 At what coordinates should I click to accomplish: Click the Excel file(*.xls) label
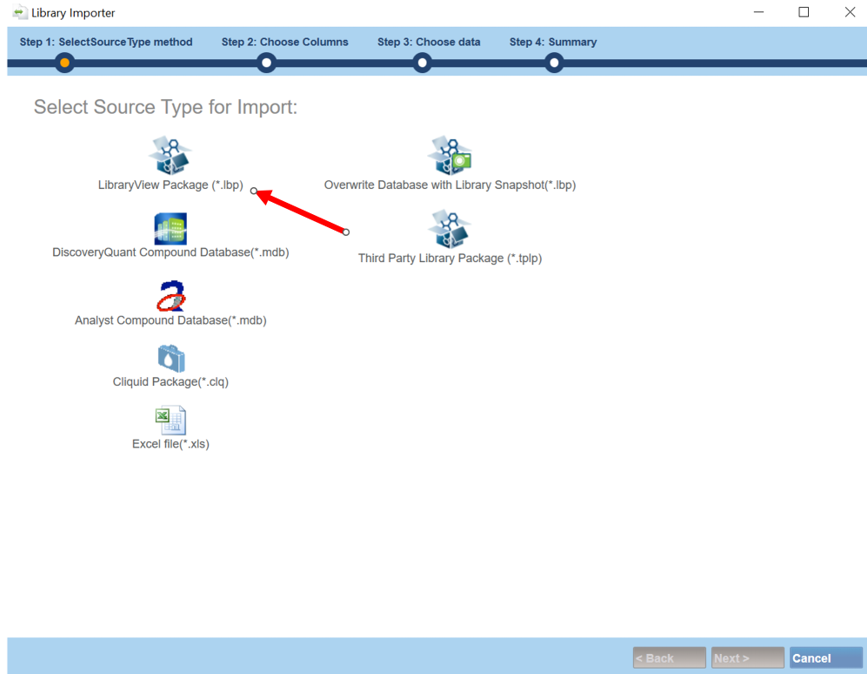point(170,443)
